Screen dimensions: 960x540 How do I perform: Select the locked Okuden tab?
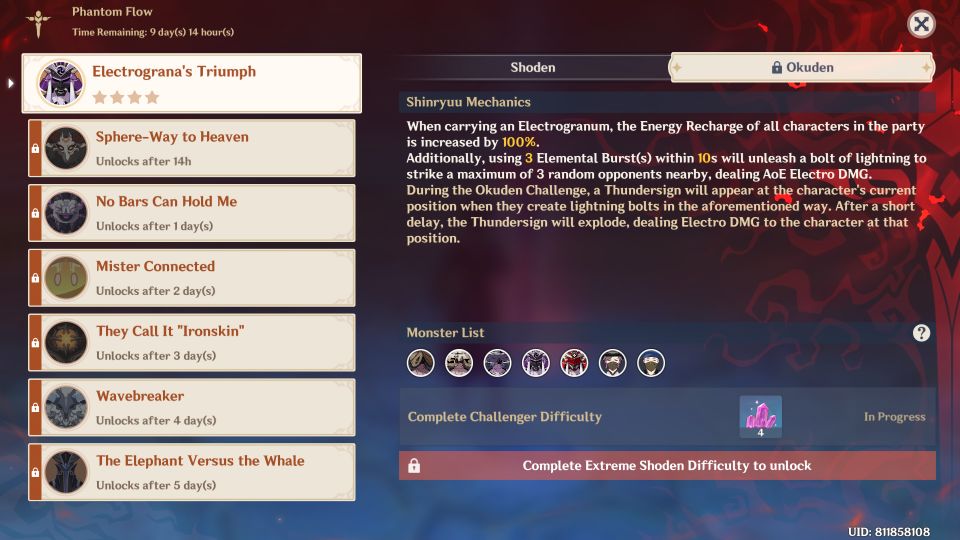pos(802,67)
